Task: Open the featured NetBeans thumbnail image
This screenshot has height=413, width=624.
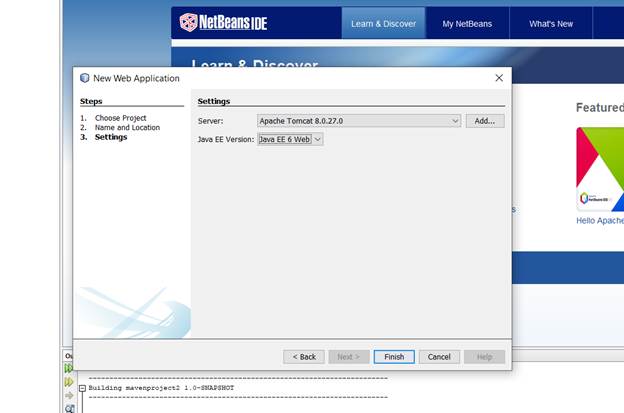Action: tap(600, 169)
